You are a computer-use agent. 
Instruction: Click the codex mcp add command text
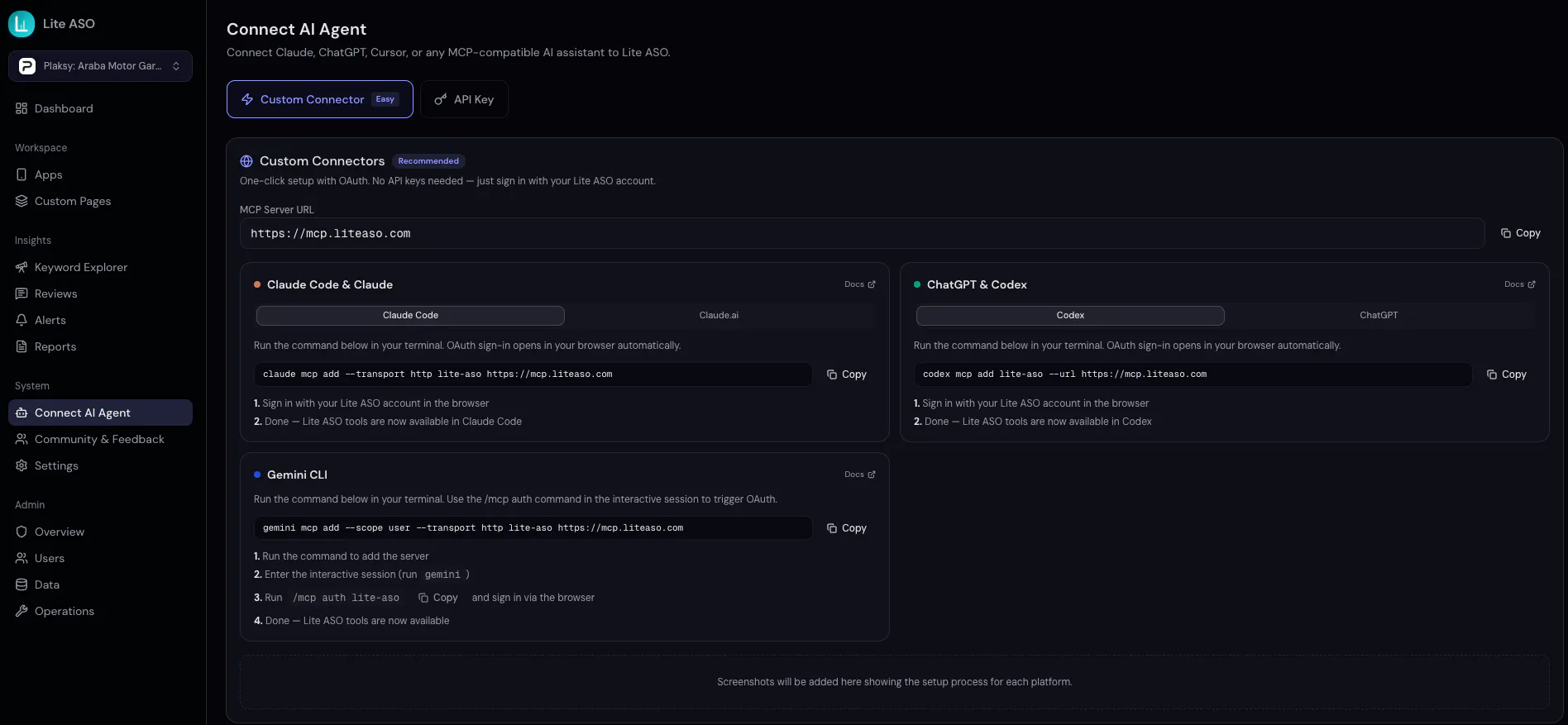(1064, 374)
